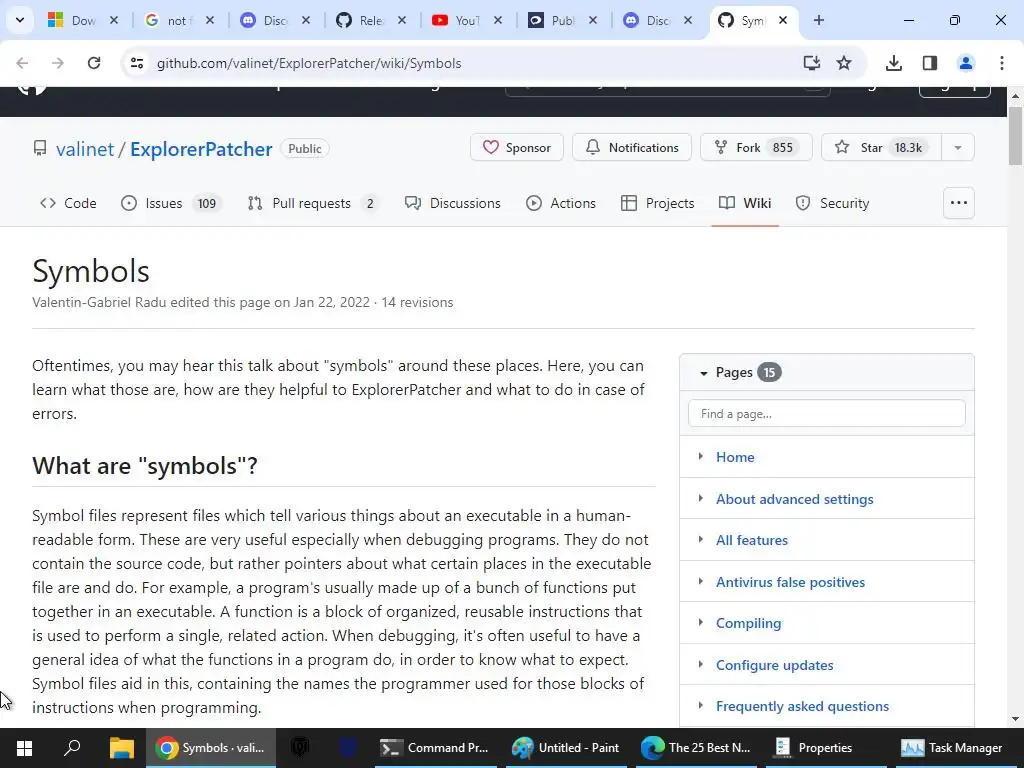Switch to Edge 'The 25 Best' window
This screenshot has height=768, width=1024.
click(x=696, y=748)
